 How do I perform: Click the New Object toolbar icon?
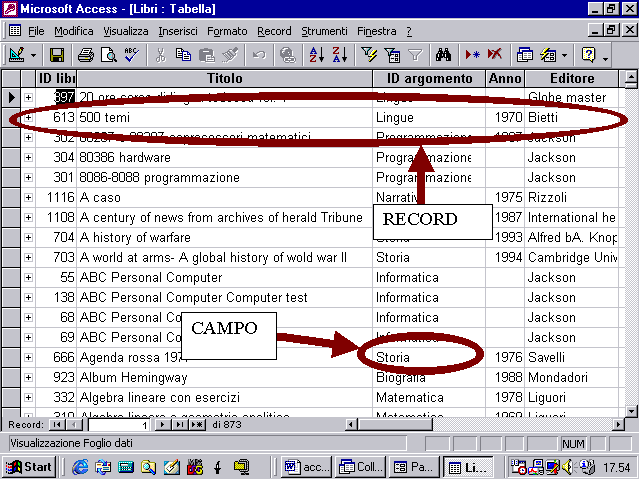[x=548, y=55]
